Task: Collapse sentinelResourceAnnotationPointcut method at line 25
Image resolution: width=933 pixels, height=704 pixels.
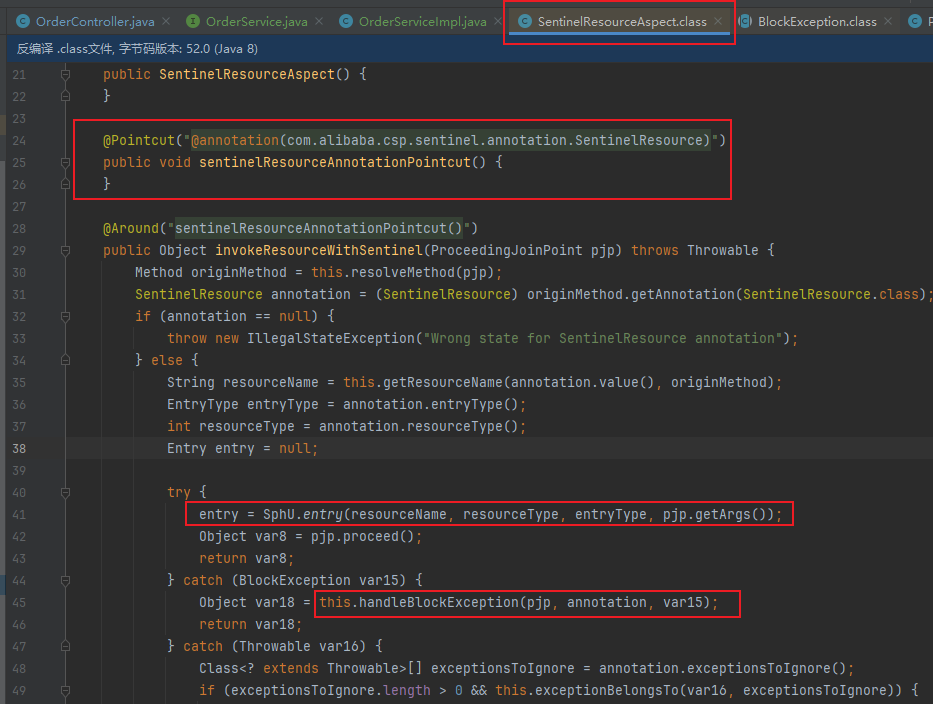Action: coord(65,162)
